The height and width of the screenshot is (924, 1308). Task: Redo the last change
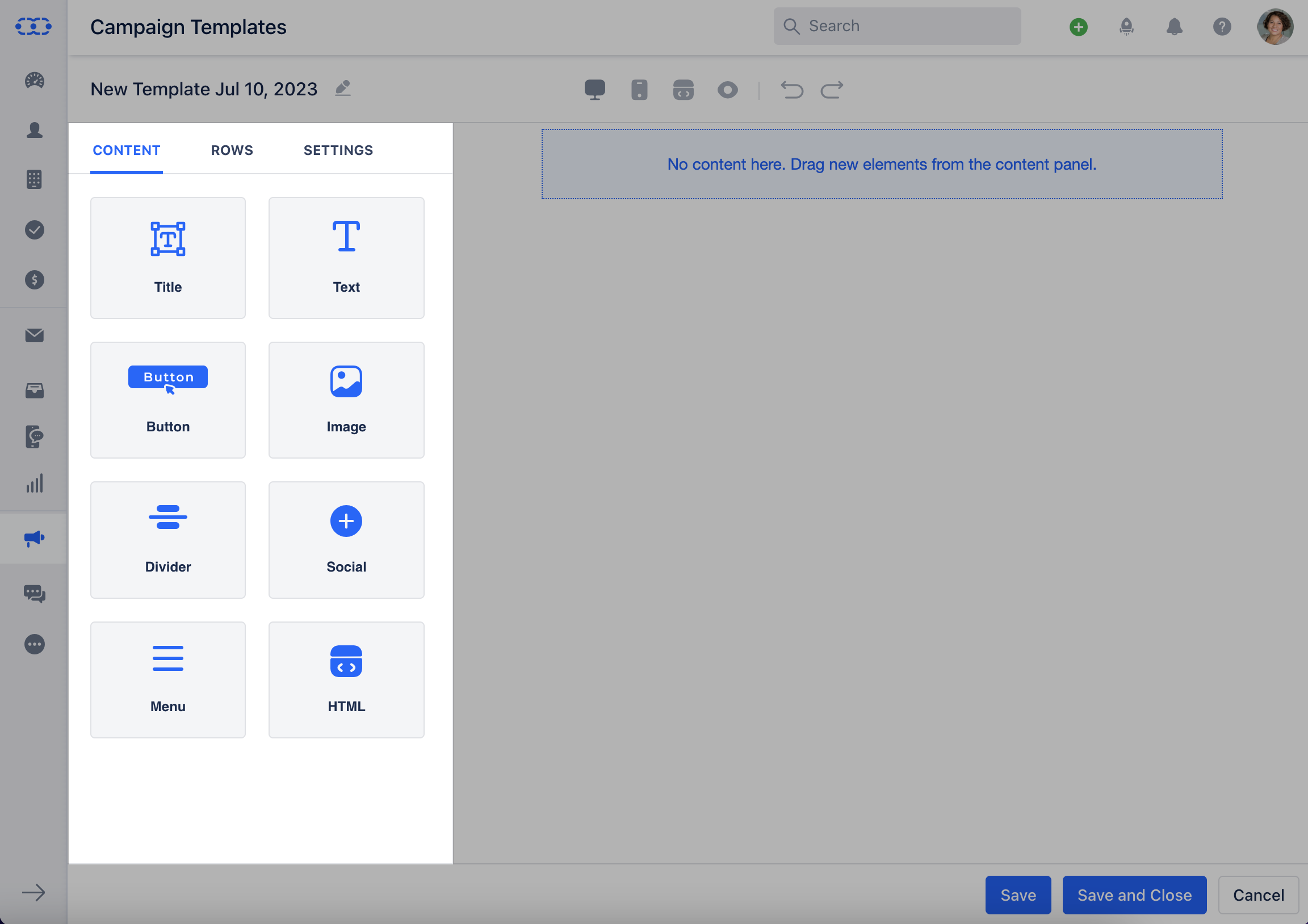pyautogui.click(x=832, y=90)
